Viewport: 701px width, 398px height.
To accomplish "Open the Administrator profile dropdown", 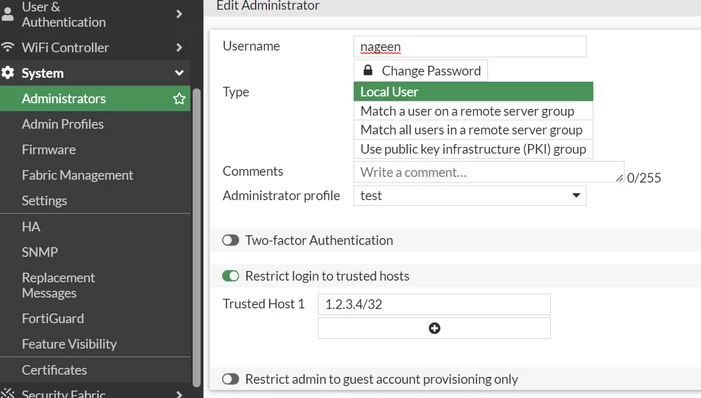I will coord(470,195).
